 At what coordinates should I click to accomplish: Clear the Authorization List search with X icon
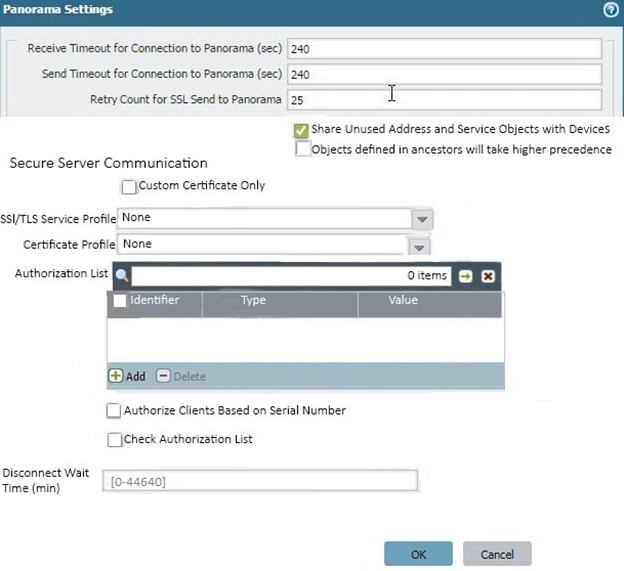[488, 276]
